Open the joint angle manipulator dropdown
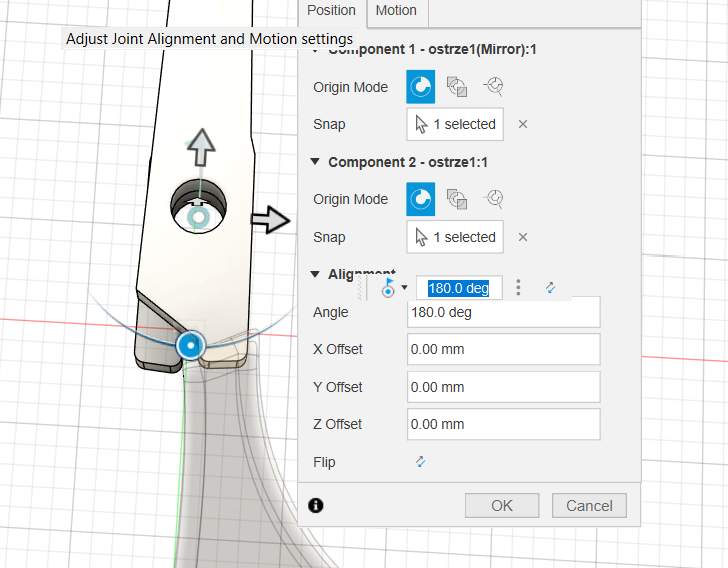The width and height of the screenshot is (728, 568). [404, 288]
